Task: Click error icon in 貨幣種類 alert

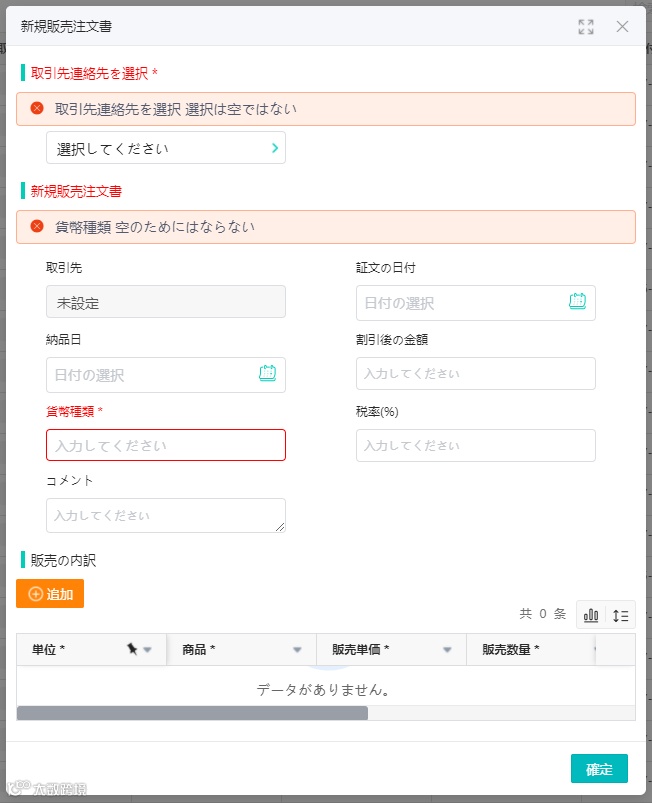Action: point(37,226)
